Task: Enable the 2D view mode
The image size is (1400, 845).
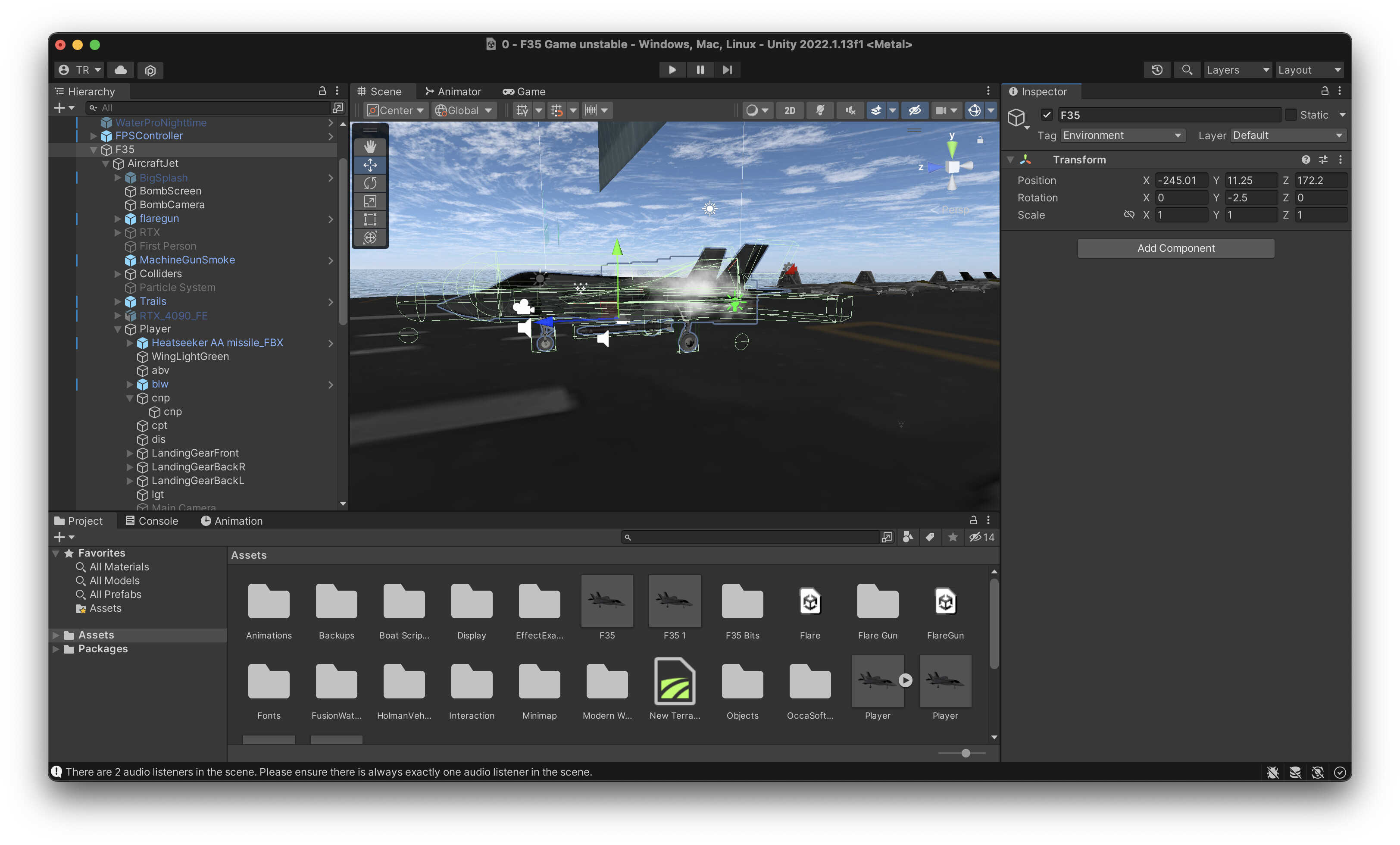Action: [790, 110]
